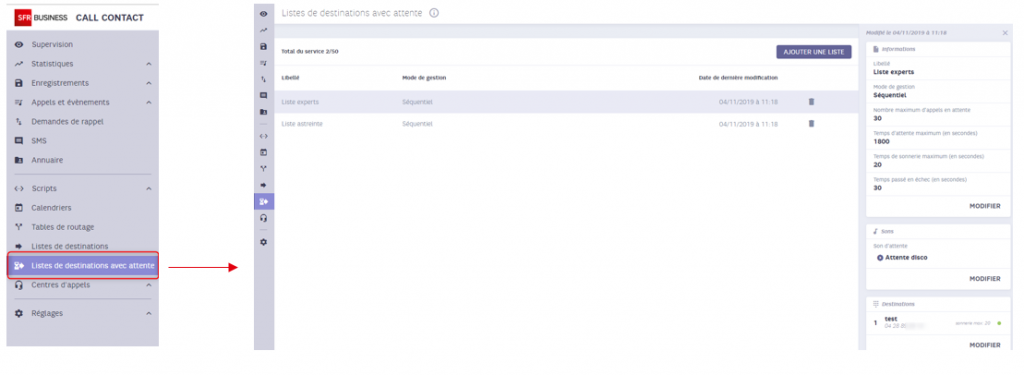1024x375 pixels.
Task: Open Enregistrements save icon in collapsed icon sidebar
Action: pyautogui.click(x=264, y=47)
